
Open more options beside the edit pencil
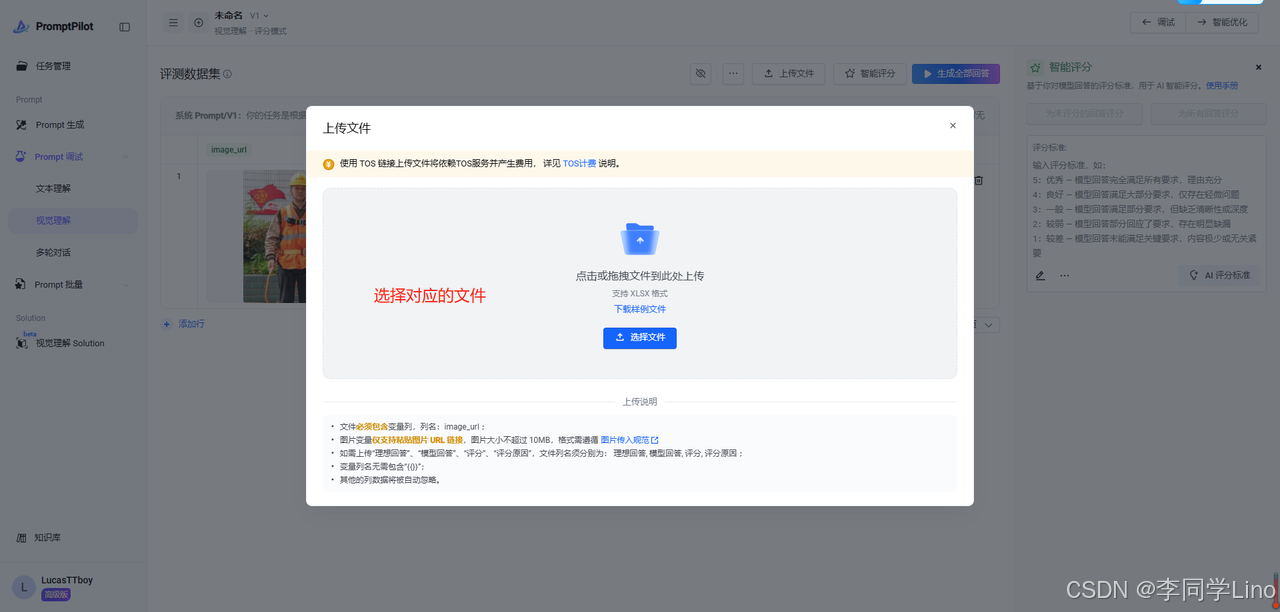(1064, 275)
